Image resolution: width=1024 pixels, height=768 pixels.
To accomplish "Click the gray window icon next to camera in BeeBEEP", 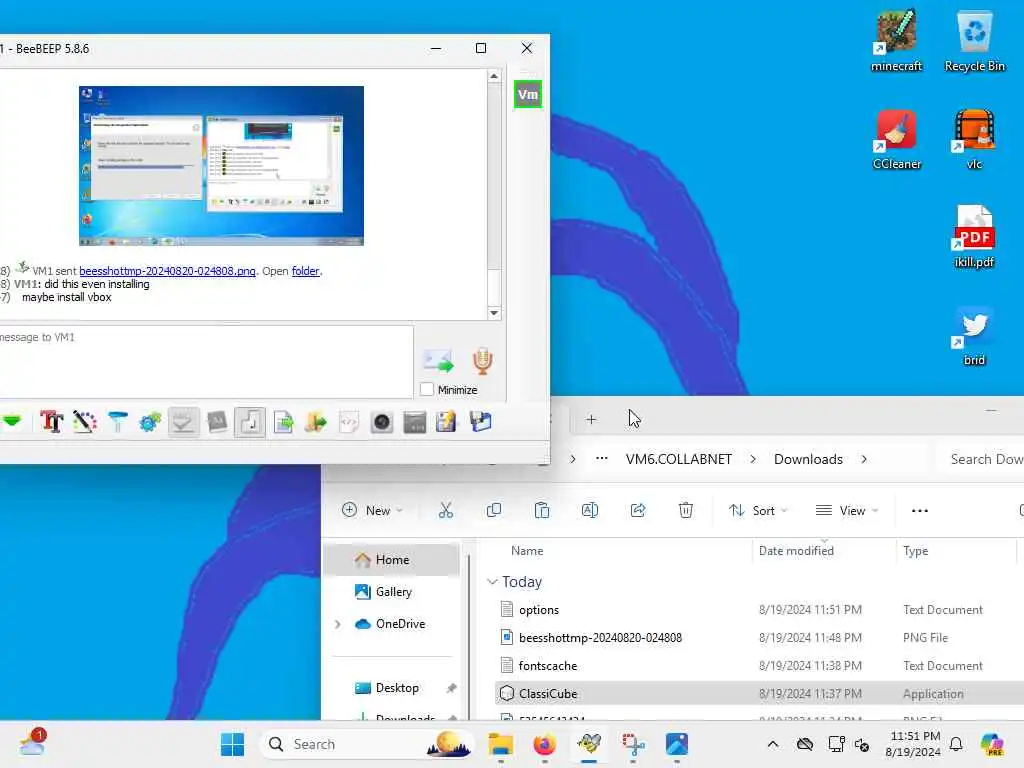I will (x=415, y=422).
